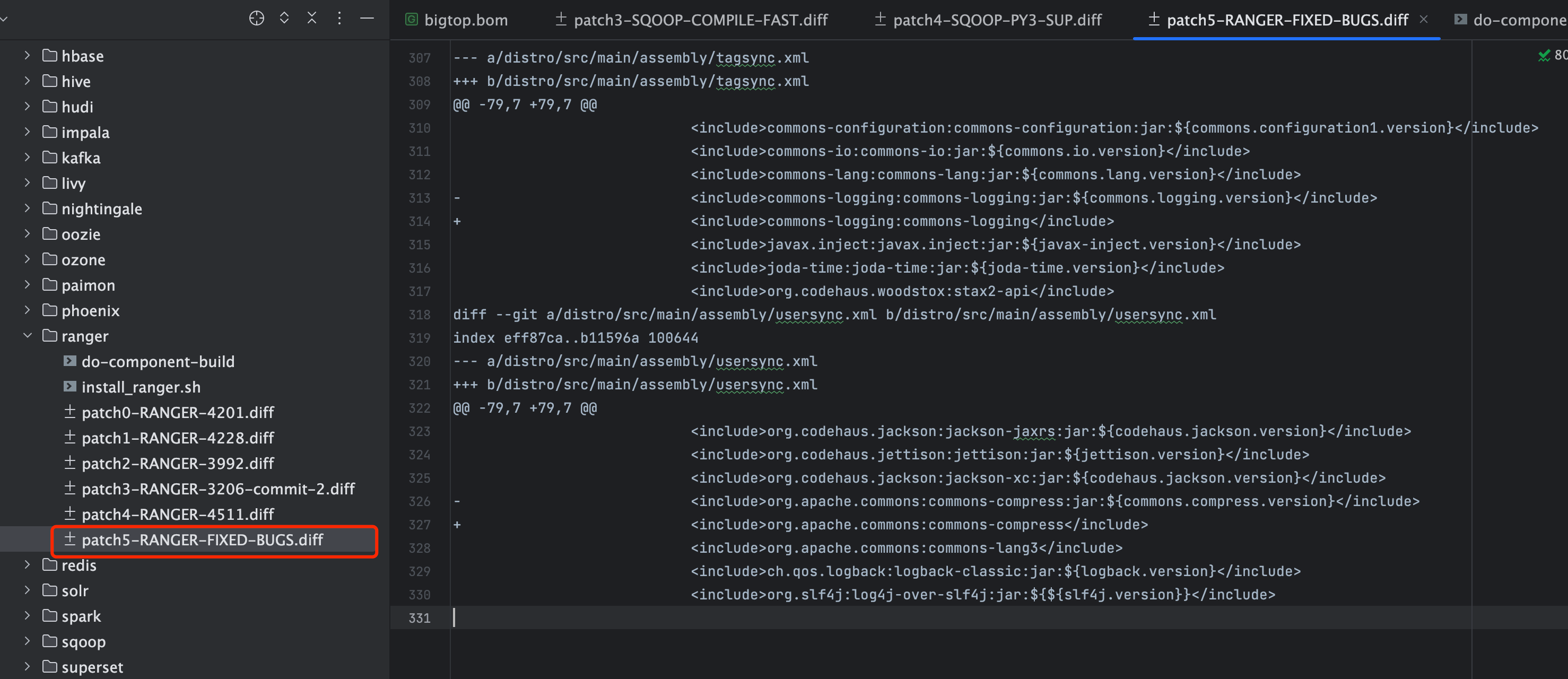Screen dimensions: 1568x679
Task: Expand the hbase folder
Action: [x=28, y=56]
